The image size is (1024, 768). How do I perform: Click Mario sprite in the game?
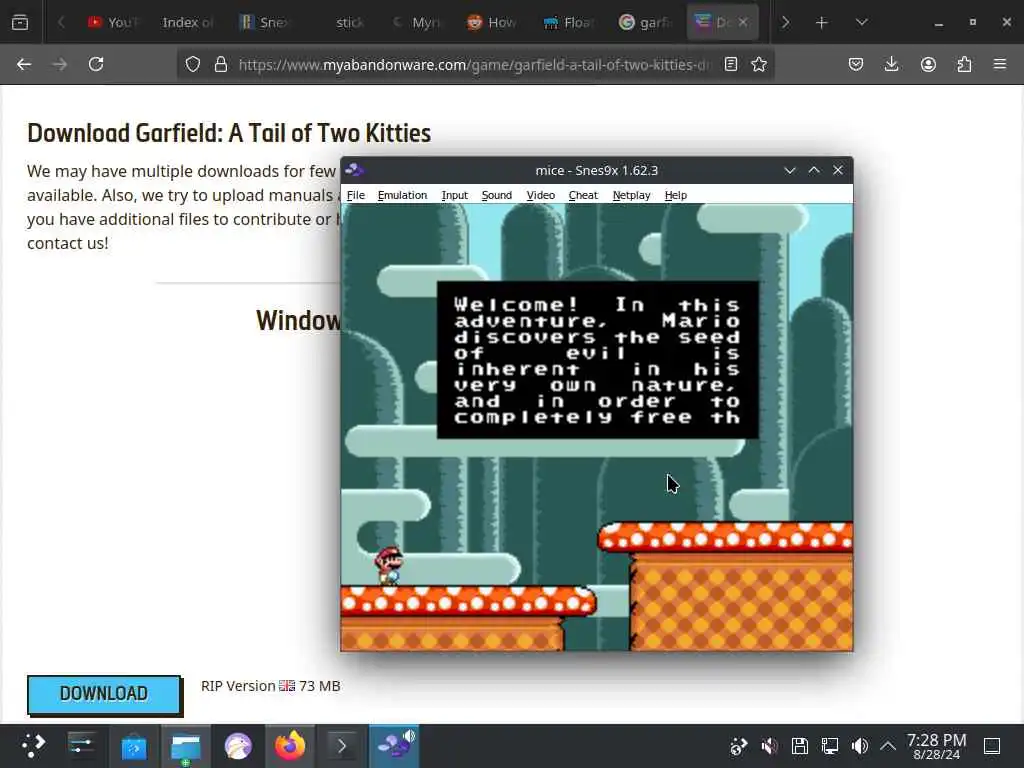[x=389, y=566]
